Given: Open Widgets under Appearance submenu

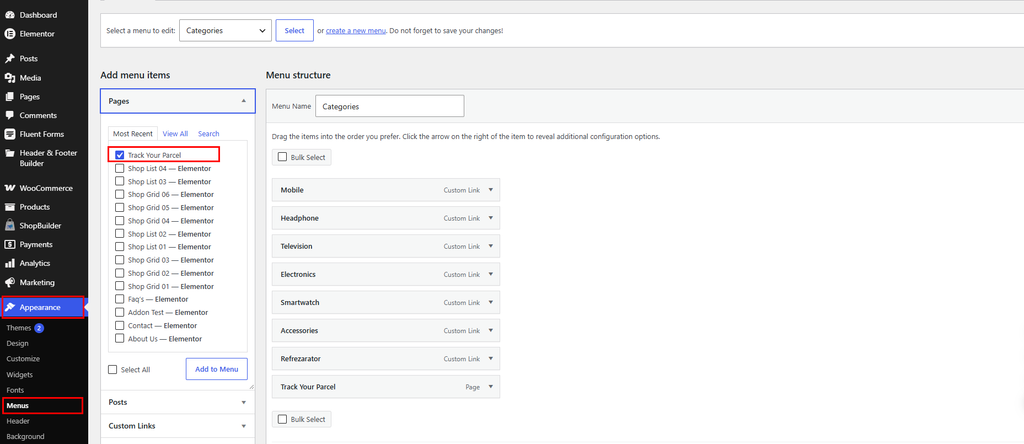Looking at the screenshot, I should pyautogui.click(x=20, y=375).
